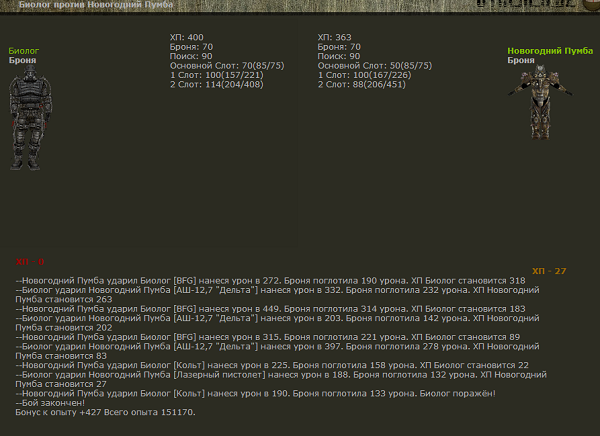Click the 'ХП: 363' stat line
Viewport: 600px width, 436px height.
(334, 37)
